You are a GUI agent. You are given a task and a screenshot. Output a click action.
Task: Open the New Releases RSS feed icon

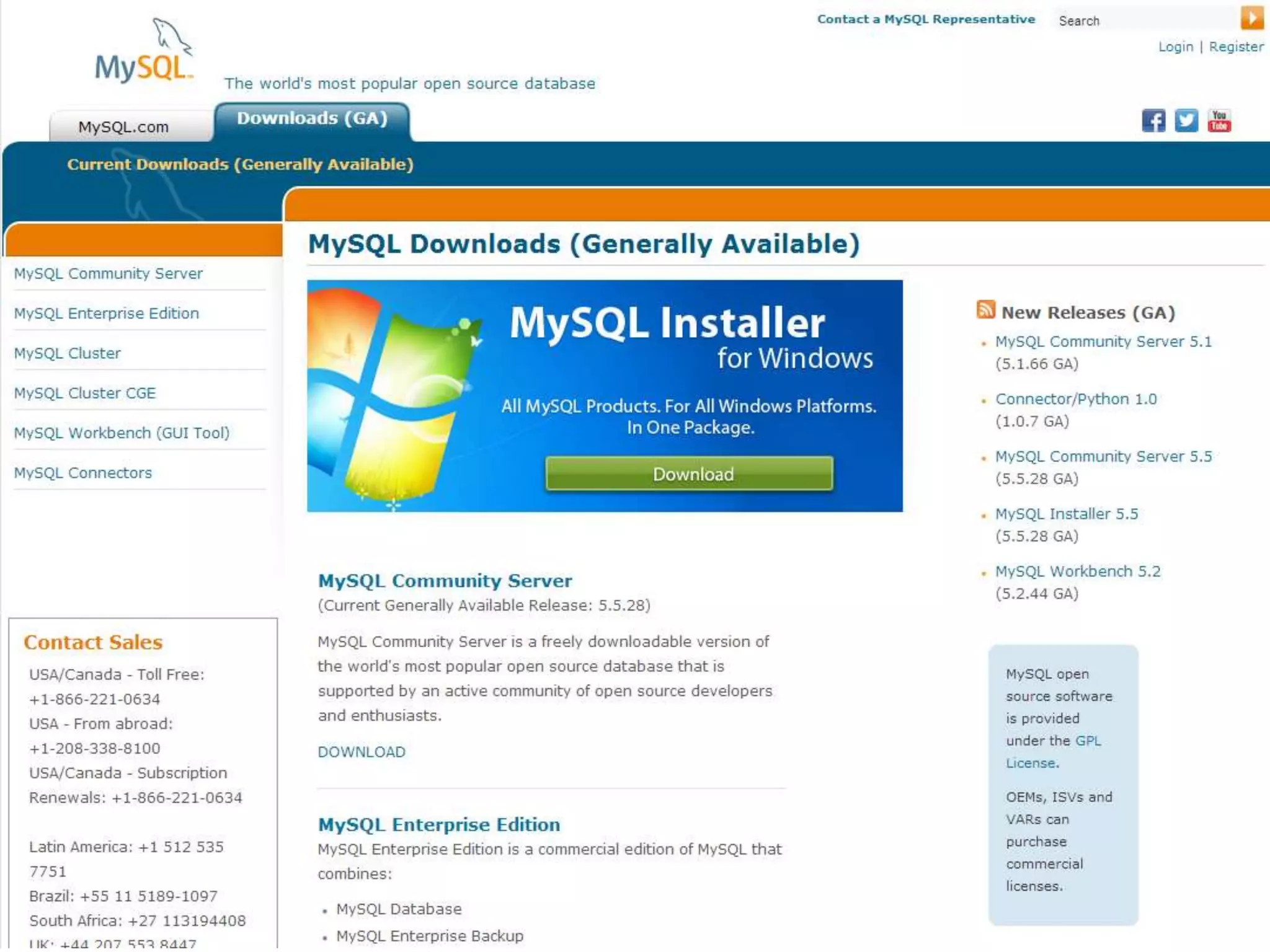tap(985, 309)
